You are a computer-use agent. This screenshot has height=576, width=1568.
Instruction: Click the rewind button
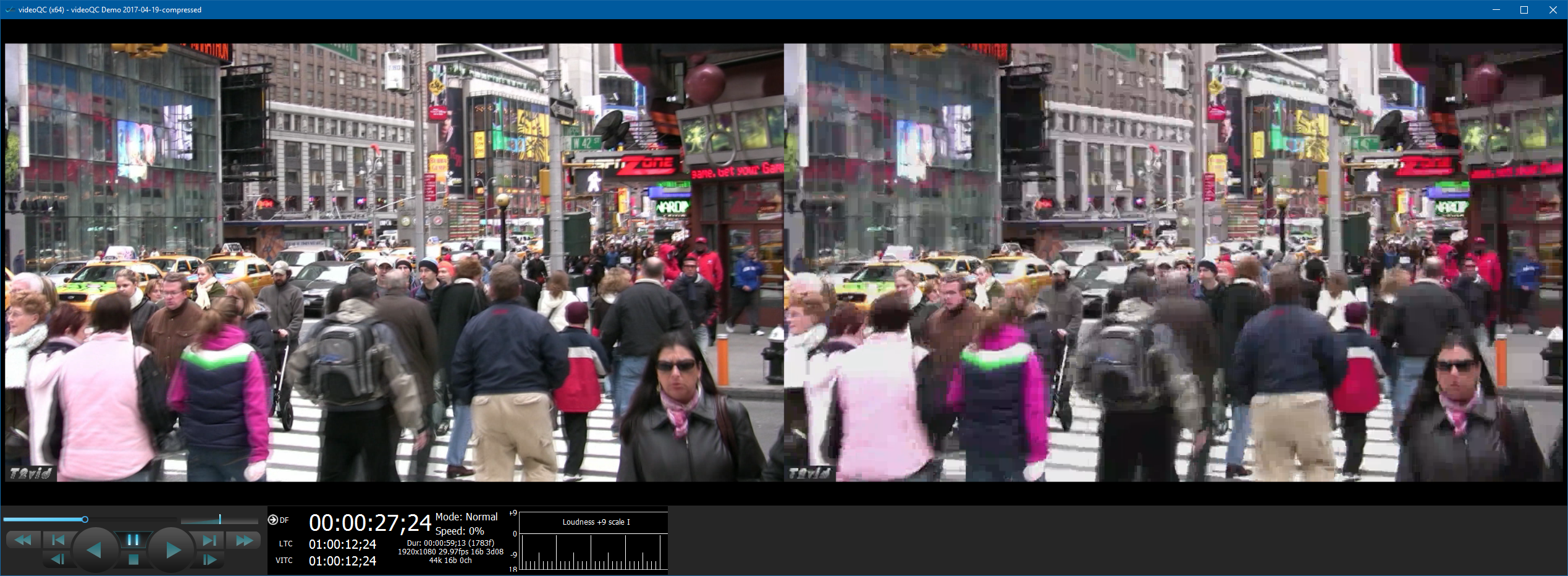(x=23, y=540)
